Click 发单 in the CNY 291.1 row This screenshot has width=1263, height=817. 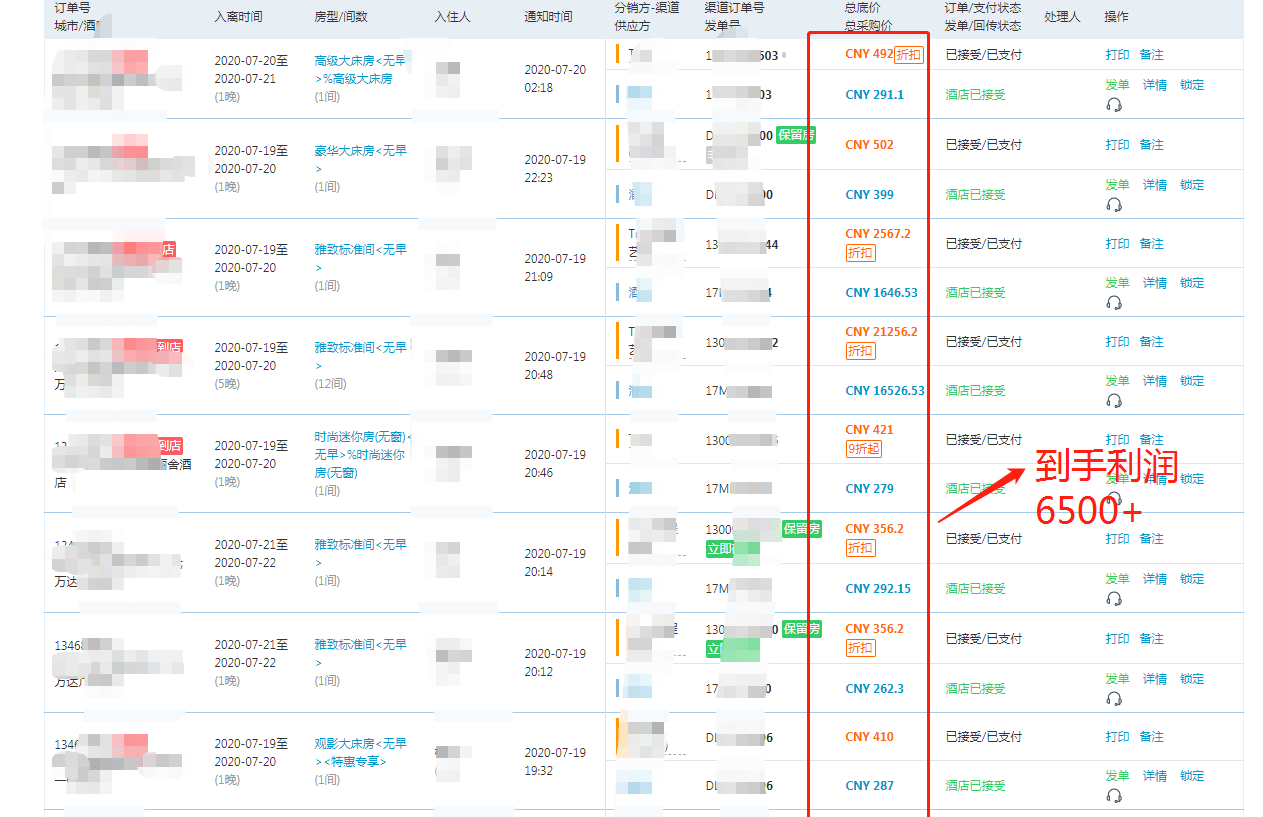1117,85
